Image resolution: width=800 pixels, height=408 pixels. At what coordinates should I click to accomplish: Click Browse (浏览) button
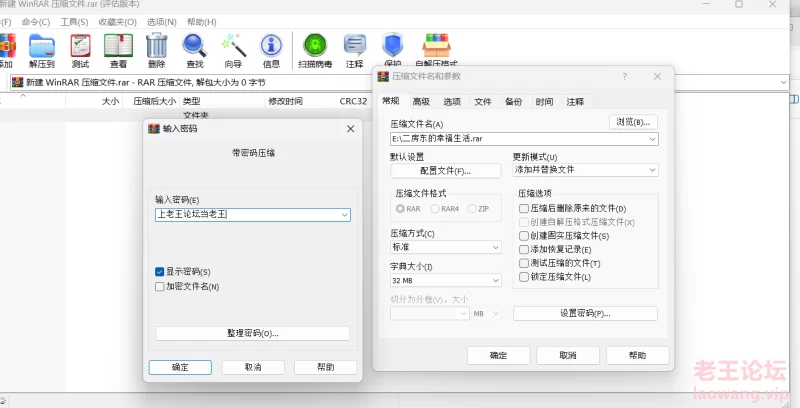point(633,122)
